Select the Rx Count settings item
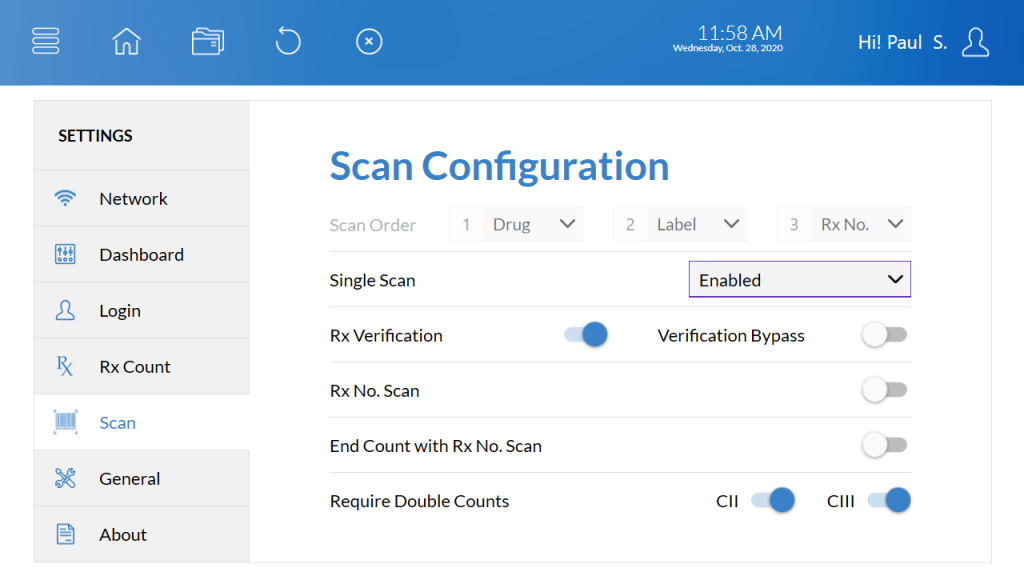The width and height of the screenshot is (1024, 576). (x=142, y=366)
